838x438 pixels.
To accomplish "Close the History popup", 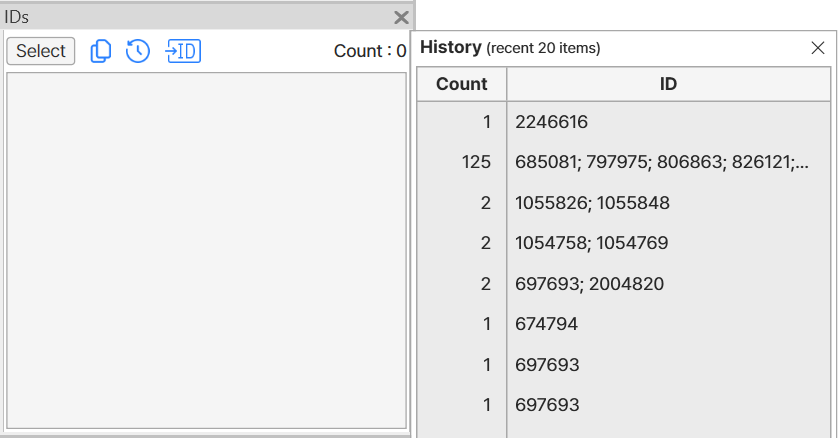I will [x=817, y=47].
